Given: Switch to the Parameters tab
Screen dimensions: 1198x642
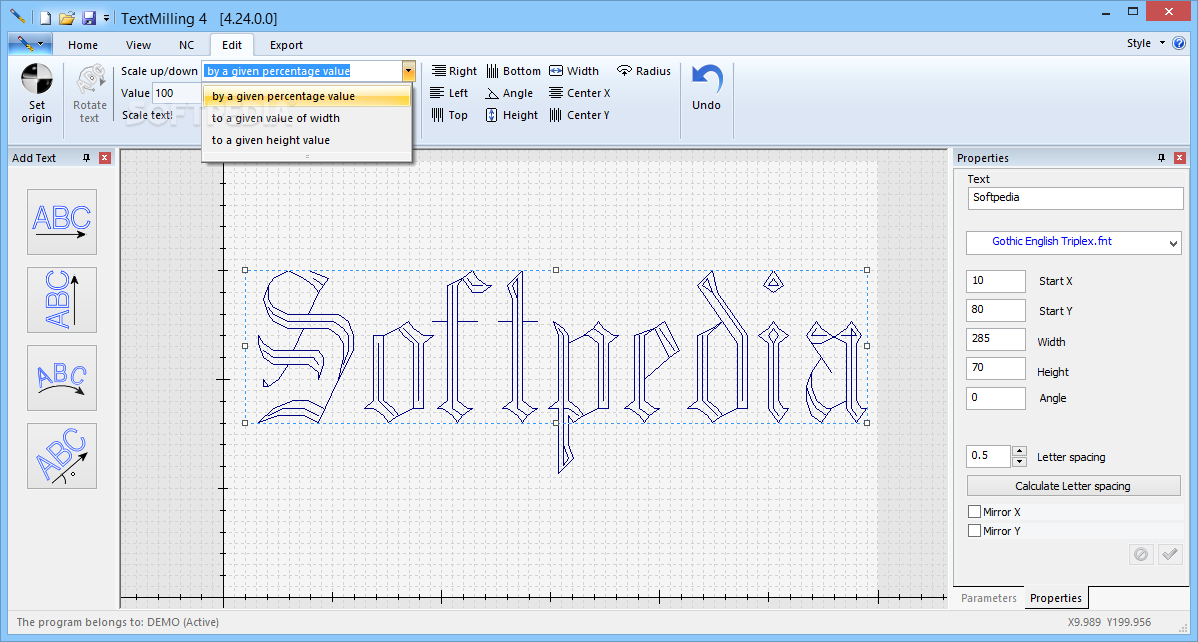Looking at the screenshot, I should (x=989, y=598).
